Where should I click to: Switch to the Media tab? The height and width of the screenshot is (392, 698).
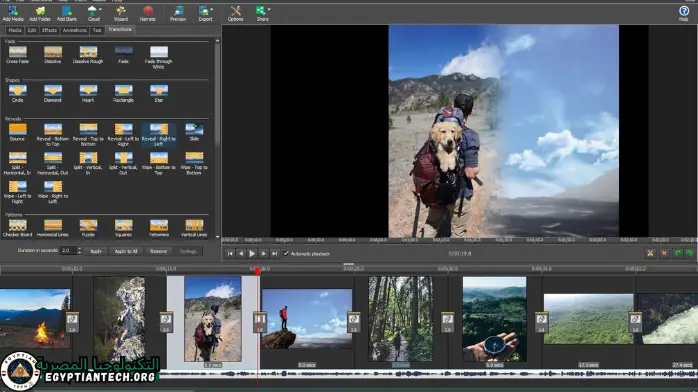(15, 30)
